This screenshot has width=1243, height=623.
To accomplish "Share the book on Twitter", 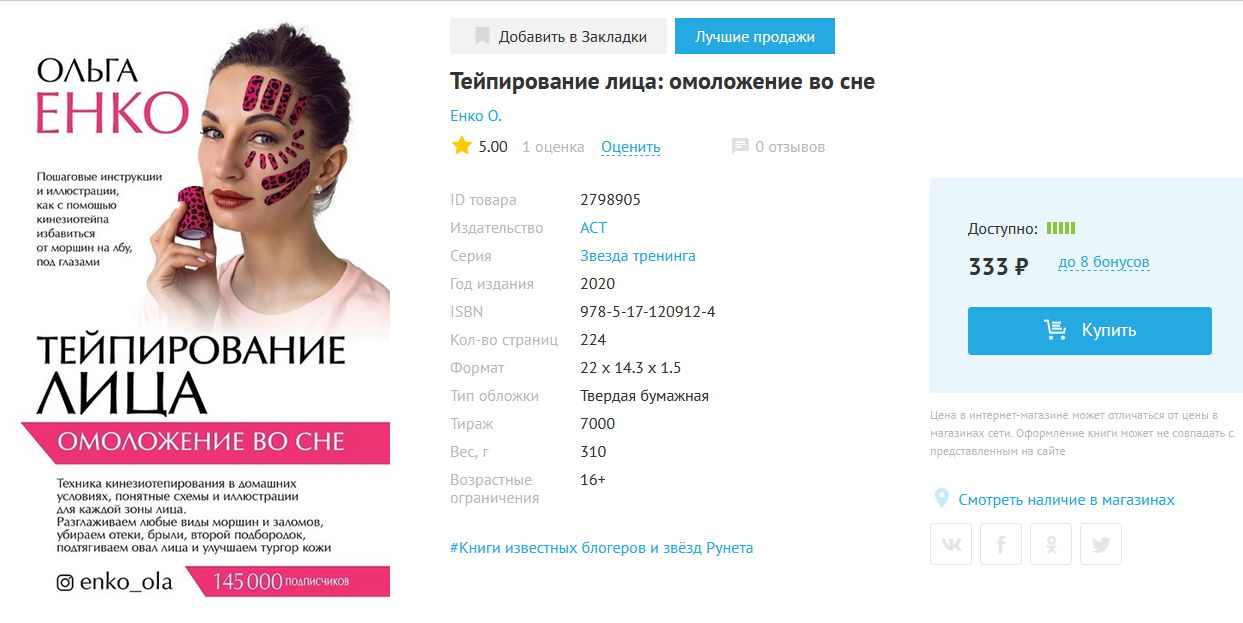I will (1101, 544).
